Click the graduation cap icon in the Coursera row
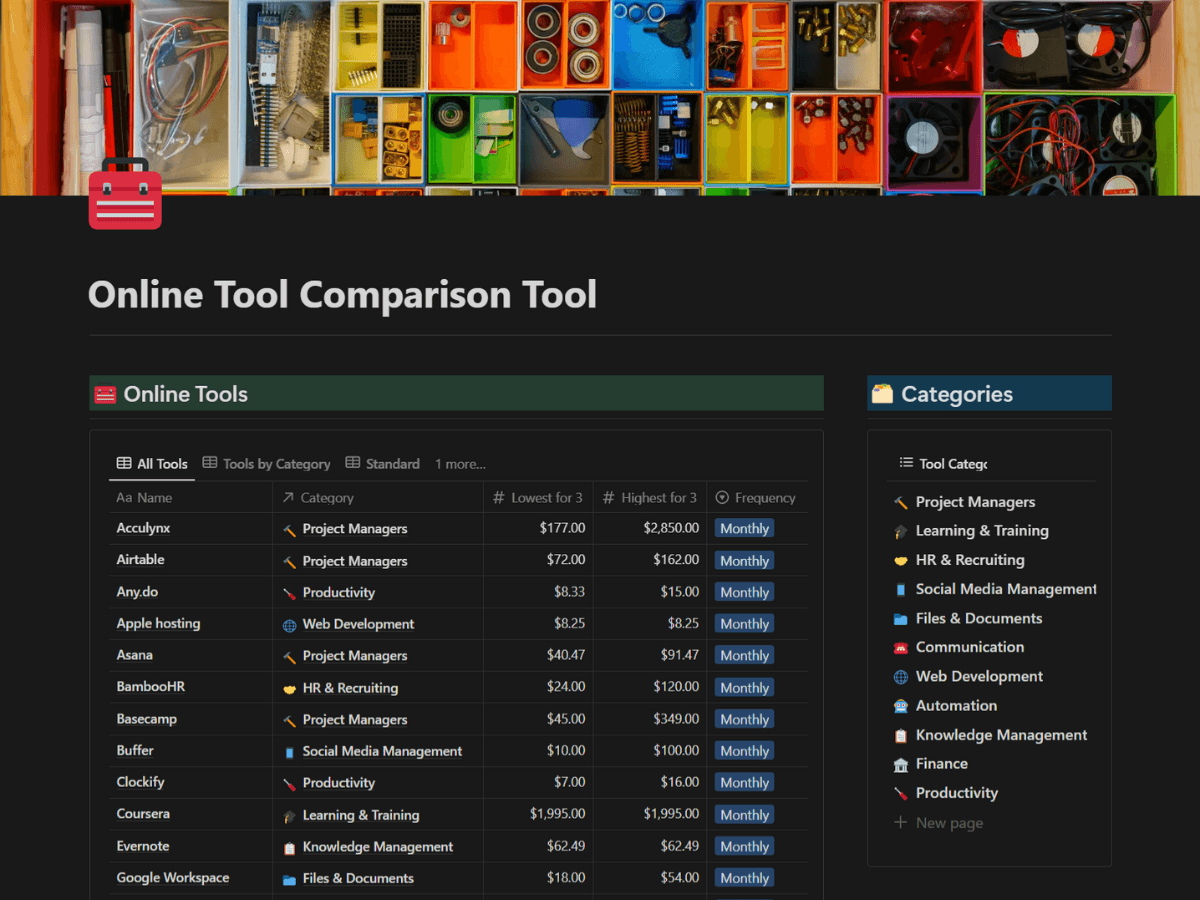 pos(290,816)
